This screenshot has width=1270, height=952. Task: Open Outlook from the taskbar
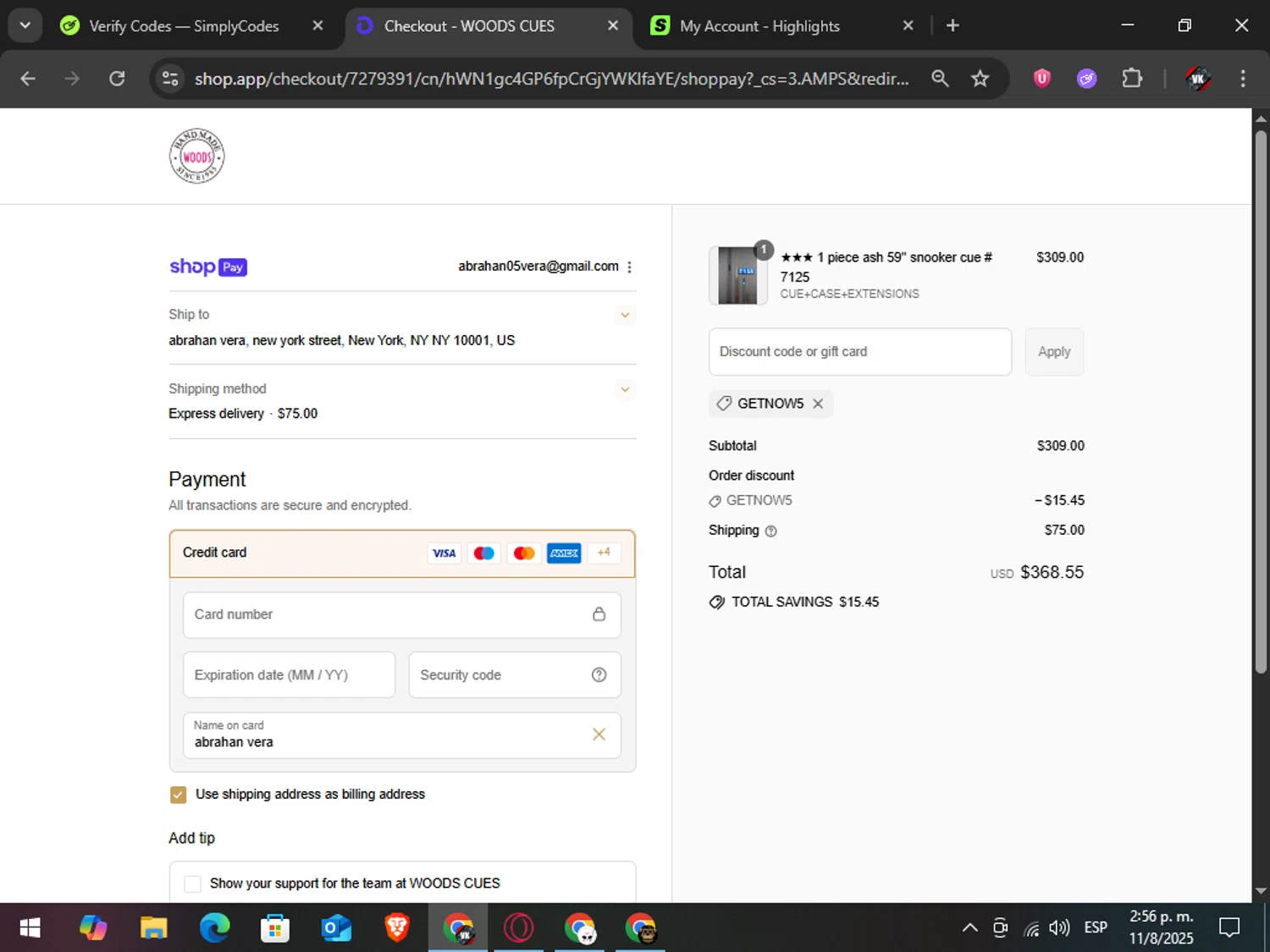pyautogui.click(x=336, y=928)
